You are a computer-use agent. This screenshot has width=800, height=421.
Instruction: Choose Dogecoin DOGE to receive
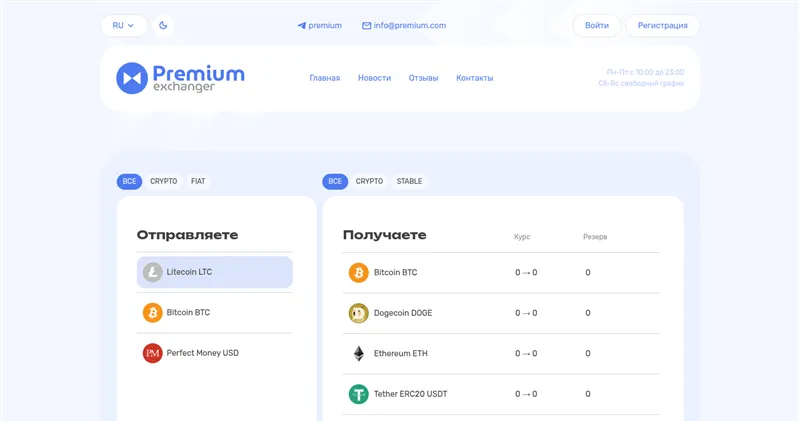501,313
